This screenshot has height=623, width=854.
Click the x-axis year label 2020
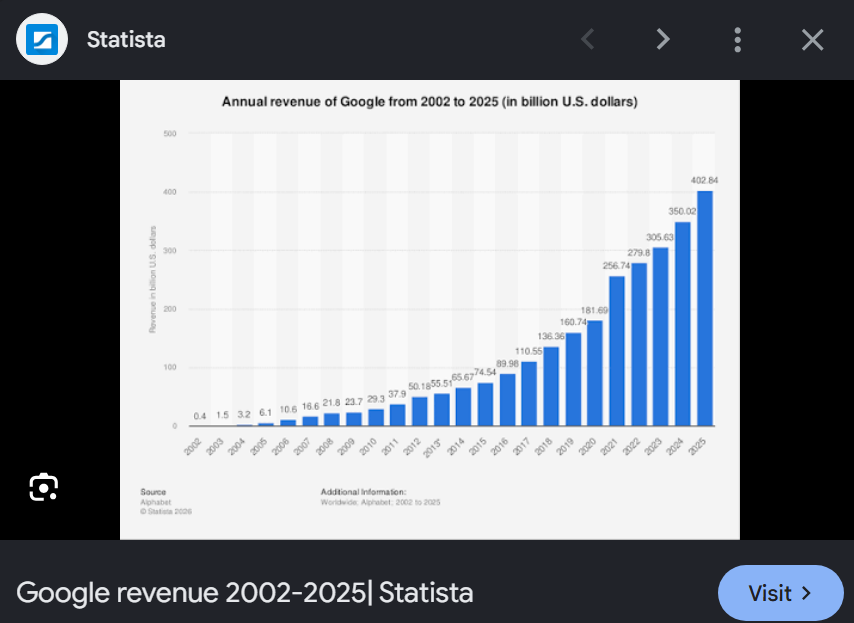tap(587, 447)
